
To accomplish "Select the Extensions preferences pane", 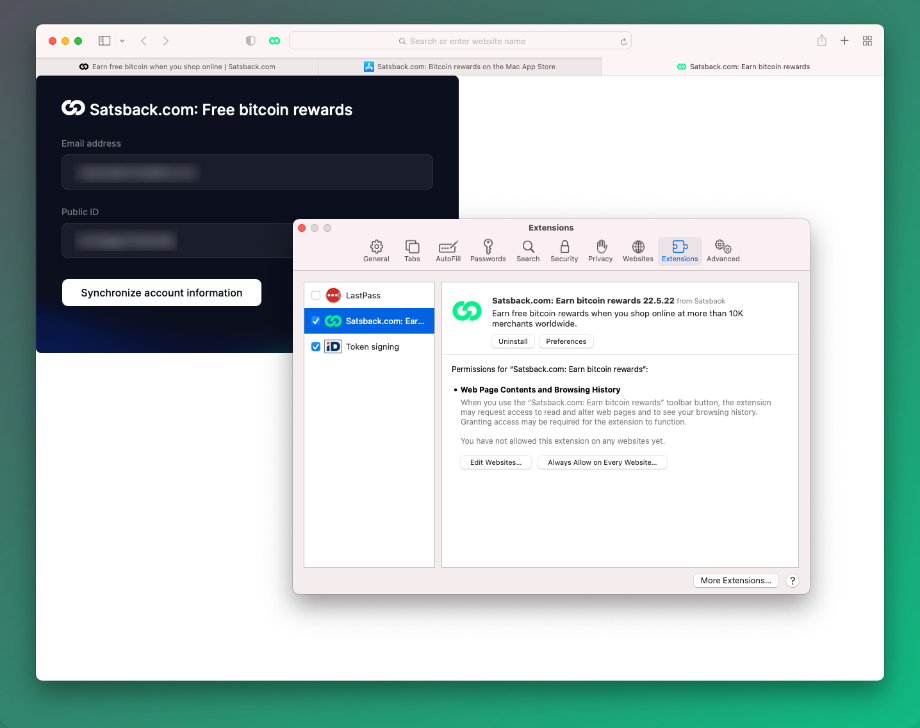I will pyautogui.click(x=679, y=251).
